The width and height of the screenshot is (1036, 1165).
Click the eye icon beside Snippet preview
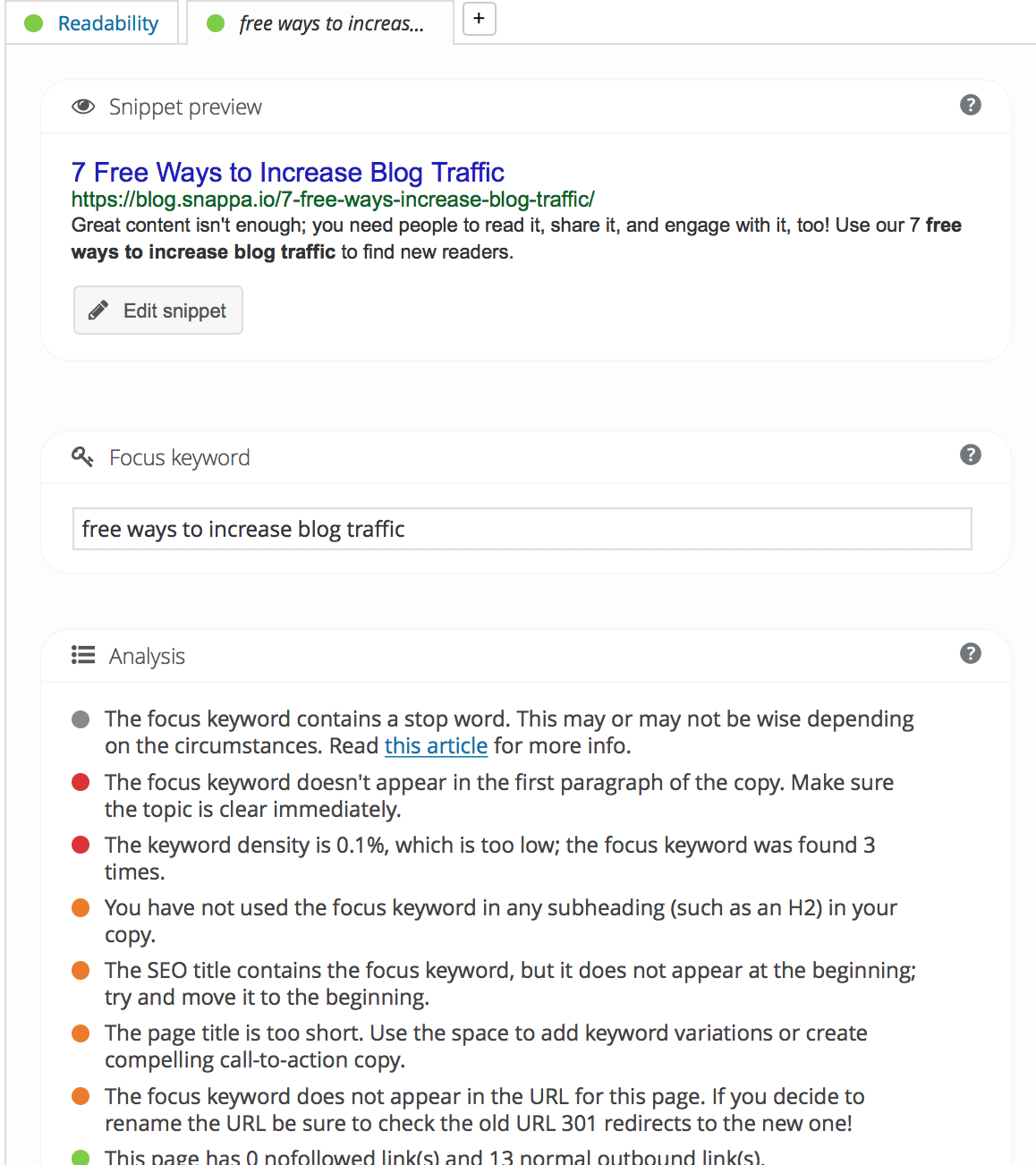tap(83, 106)
